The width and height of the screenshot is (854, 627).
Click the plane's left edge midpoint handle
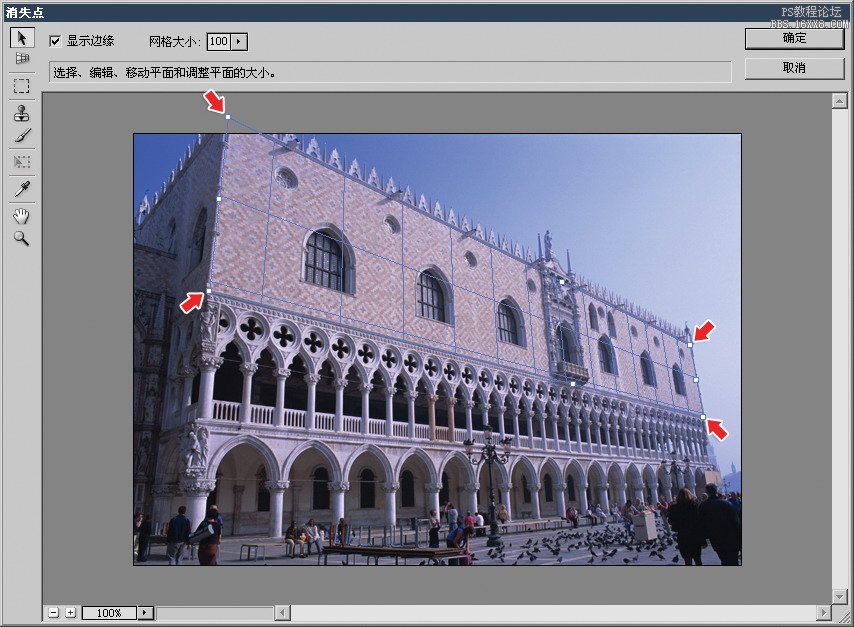[x=219, y=199]
